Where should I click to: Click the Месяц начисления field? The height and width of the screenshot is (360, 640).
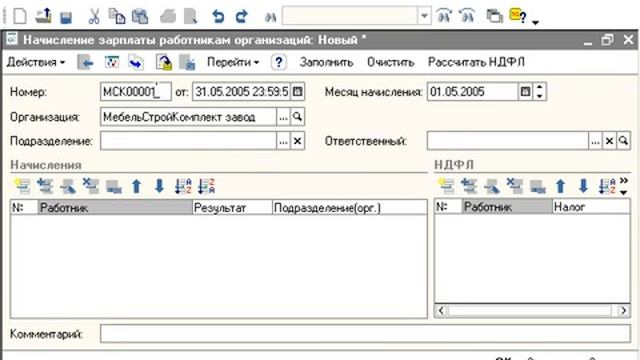(472, 91)
